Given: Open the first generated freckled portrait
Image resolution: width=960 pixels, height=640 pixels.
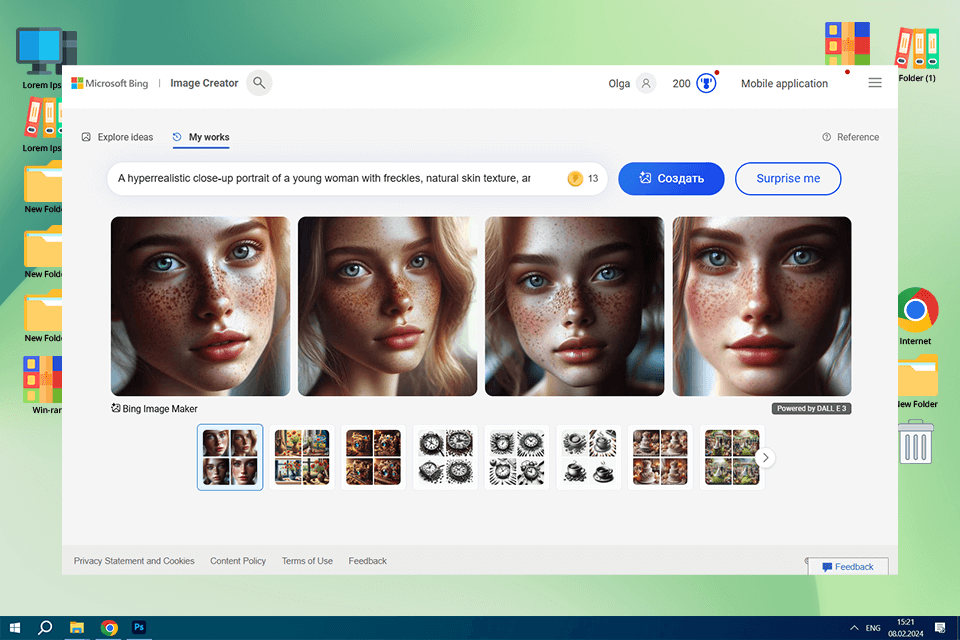Looking at the screenshot, I should click(x=200, y=306).
